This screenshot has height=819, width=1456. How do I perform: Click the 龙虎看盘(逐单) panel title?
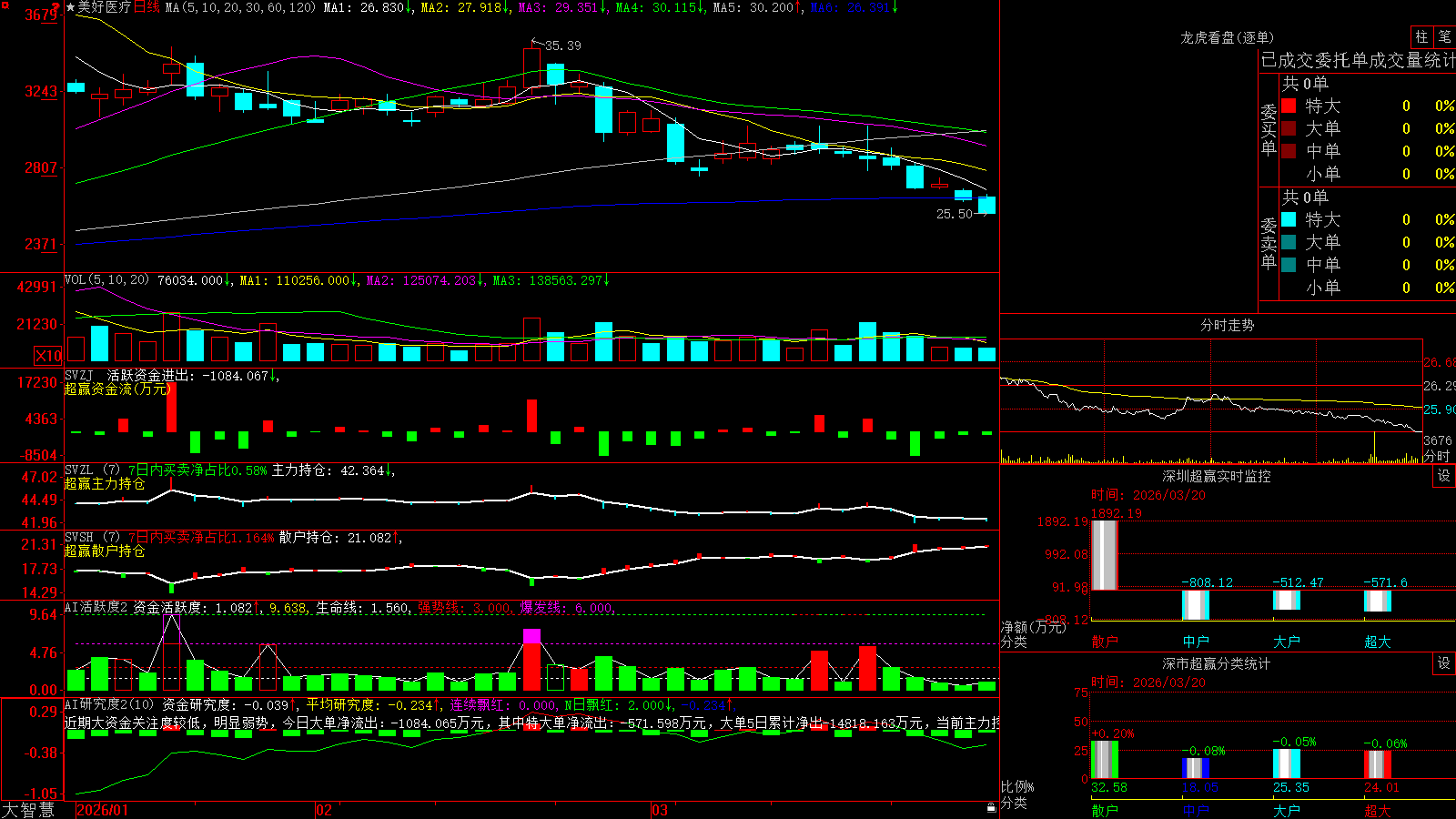(1227, 37)
